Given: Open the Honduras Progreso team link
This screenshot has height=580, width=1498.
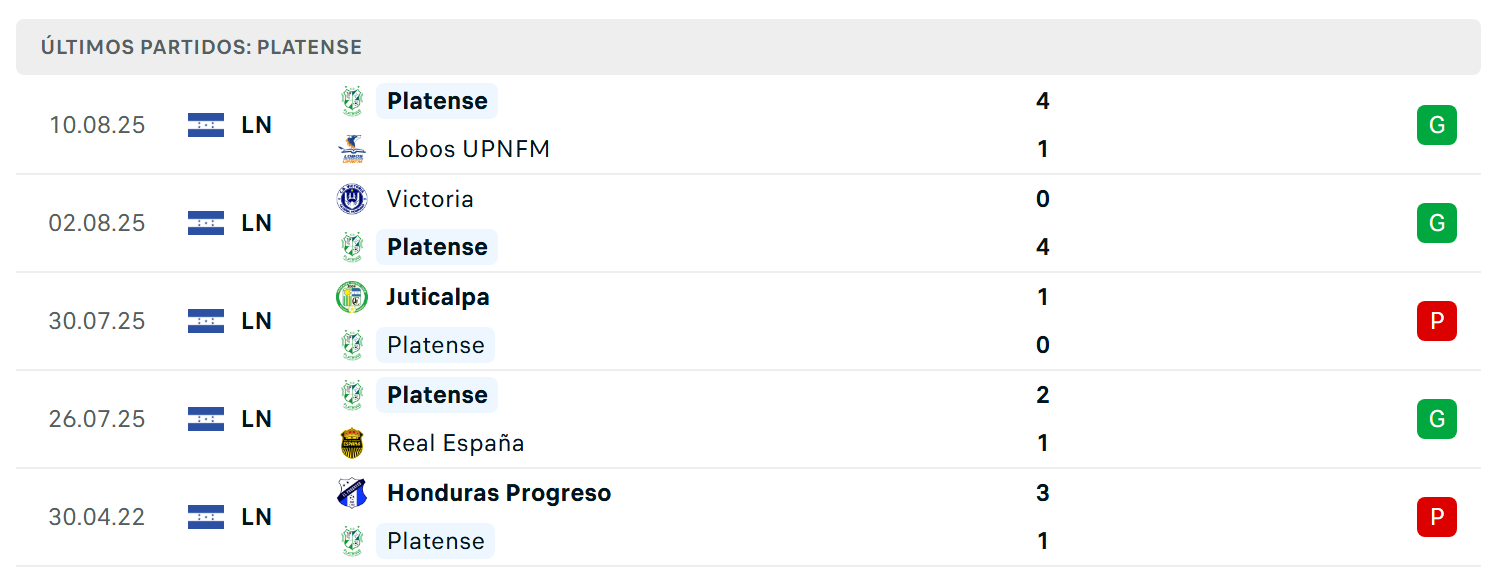Looking at the screenshot, I should tap(499, 493).
